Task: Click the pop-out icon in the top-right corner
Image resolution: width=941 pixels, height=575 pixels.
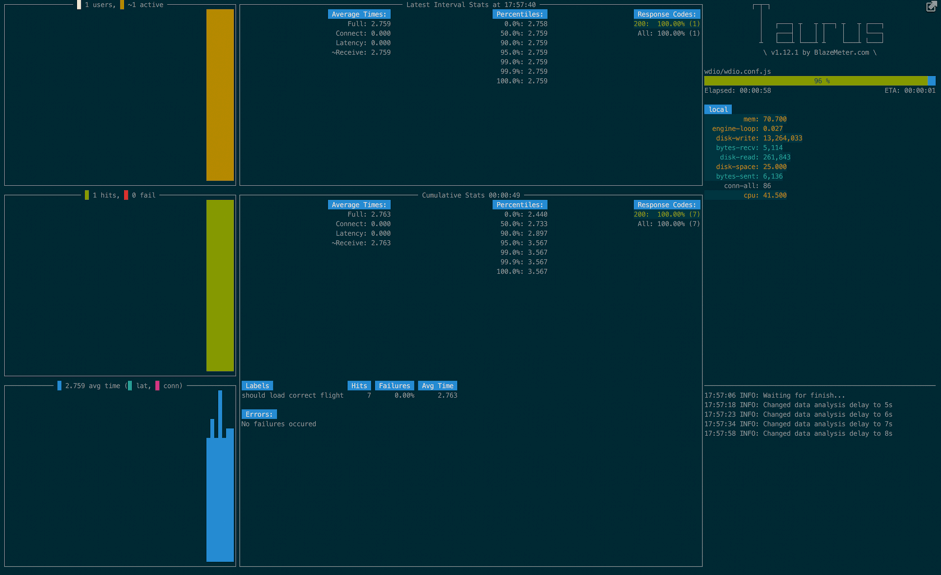Action: point(931,7)
